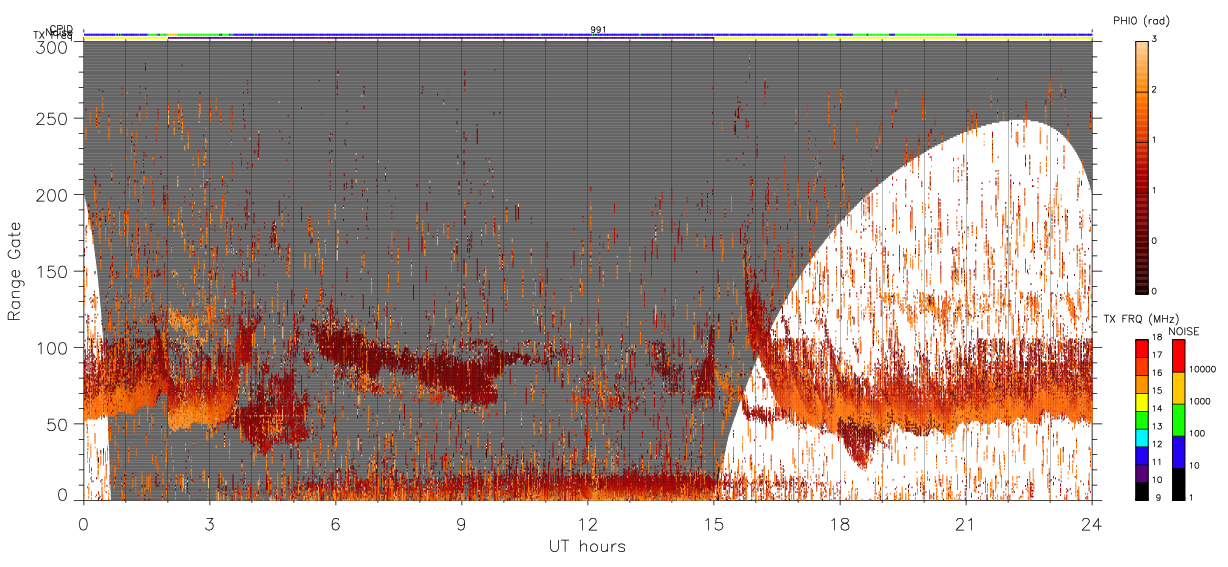Screen dimensions: 1228x567
Task: Click the 14 label in TX FRQ legend
Action: [x=1157, y=409]
